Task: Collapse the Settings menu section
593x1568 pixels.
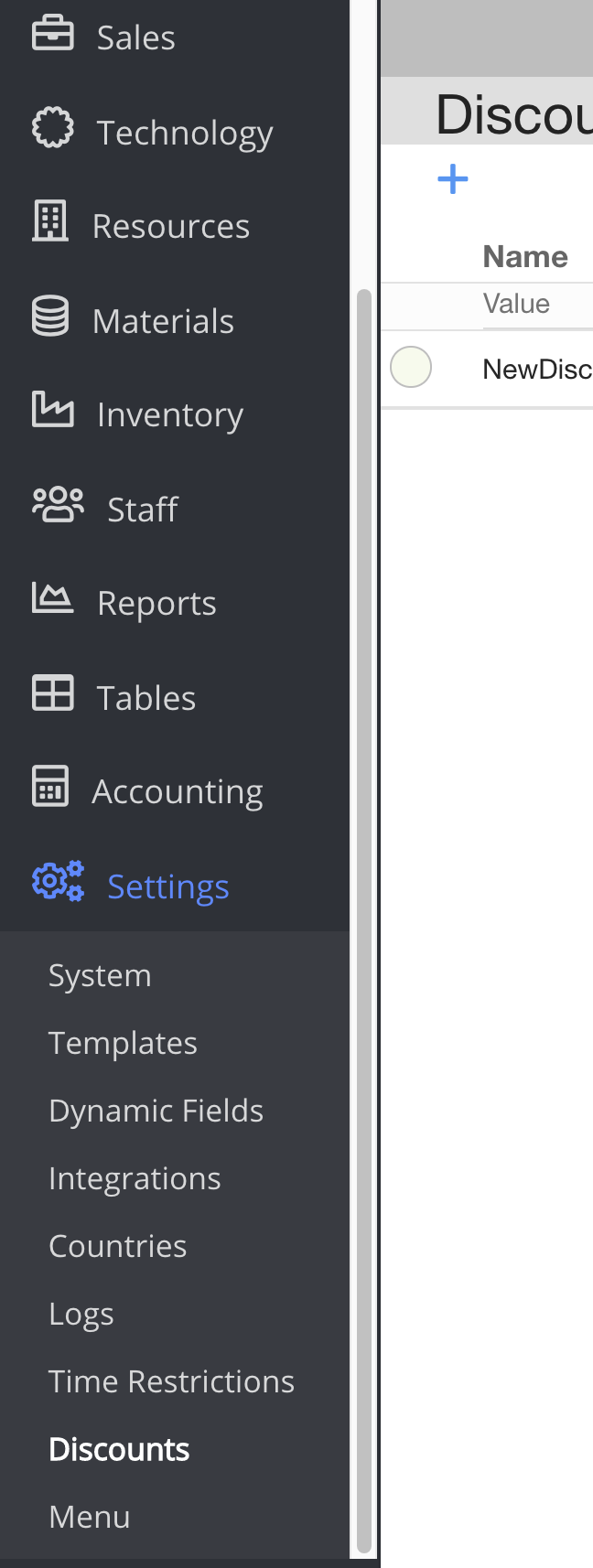Action: 167,886
